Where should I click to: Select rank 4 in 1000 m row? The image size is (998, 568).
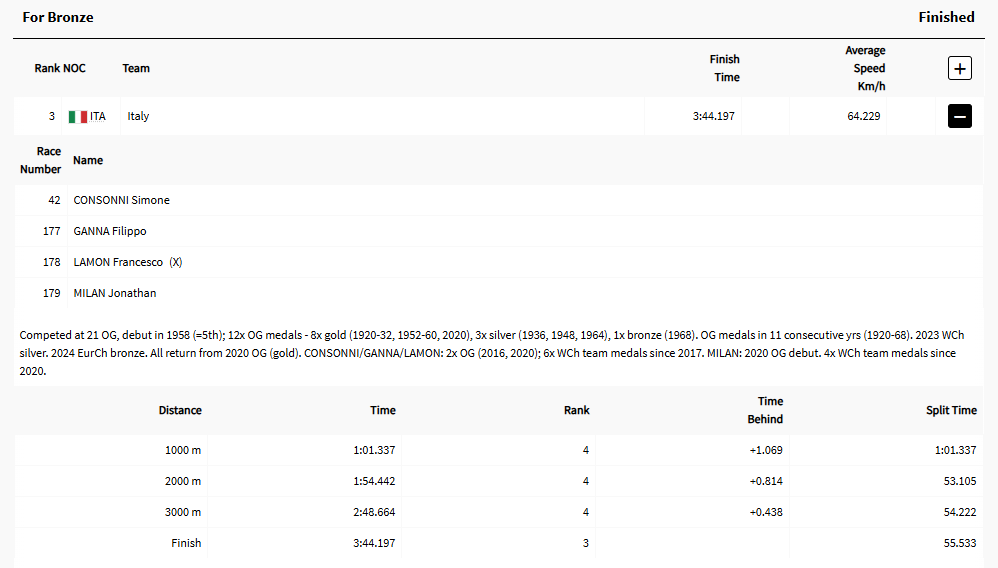586,450
